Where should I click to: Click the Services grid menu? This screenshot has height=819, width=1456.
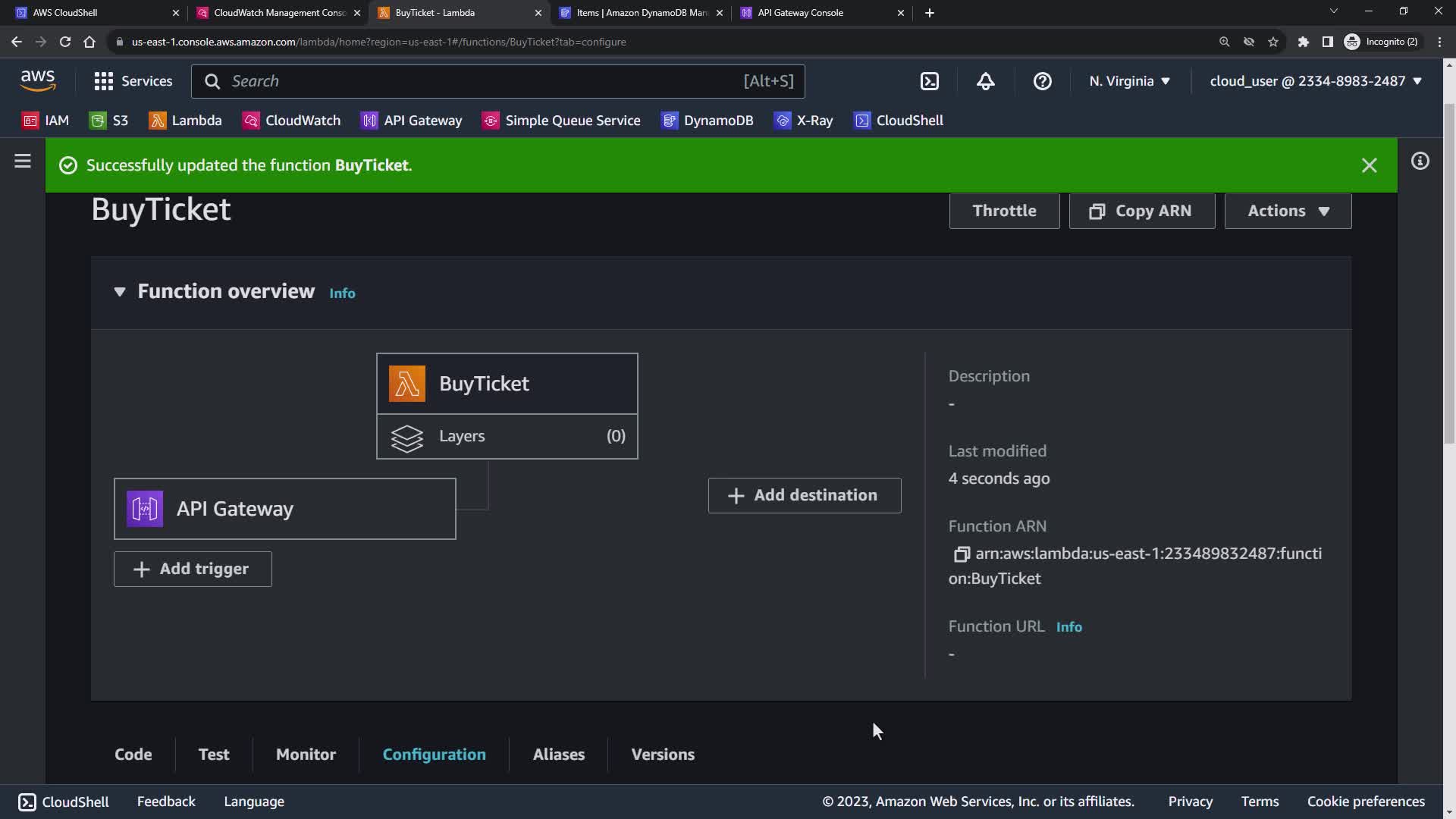click(133, 81)
